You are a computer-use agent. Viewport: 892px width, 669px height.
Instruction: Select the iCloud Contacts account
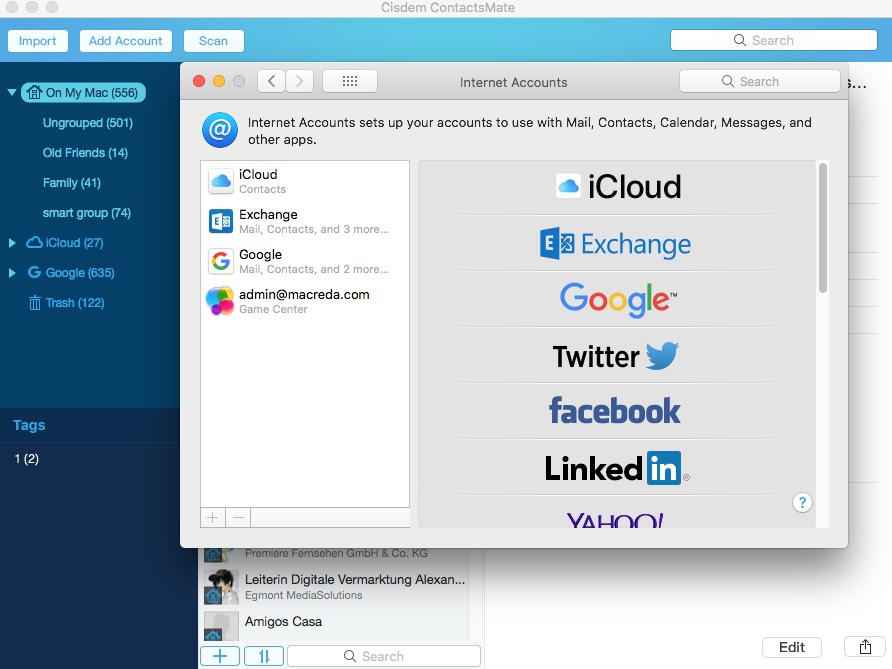(305, 181)
